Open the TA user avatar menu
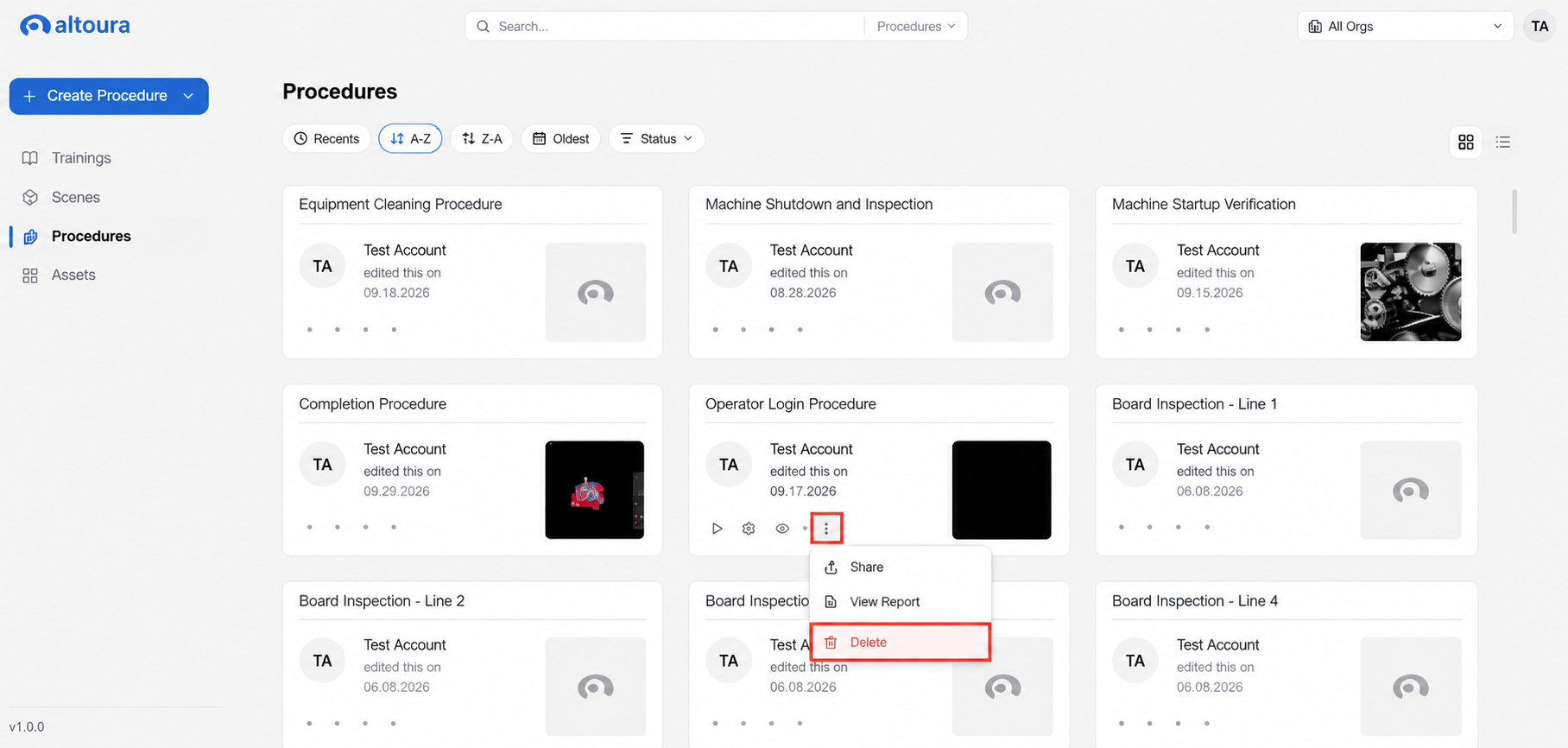Screen dimensions: 1568x748 1540,26
